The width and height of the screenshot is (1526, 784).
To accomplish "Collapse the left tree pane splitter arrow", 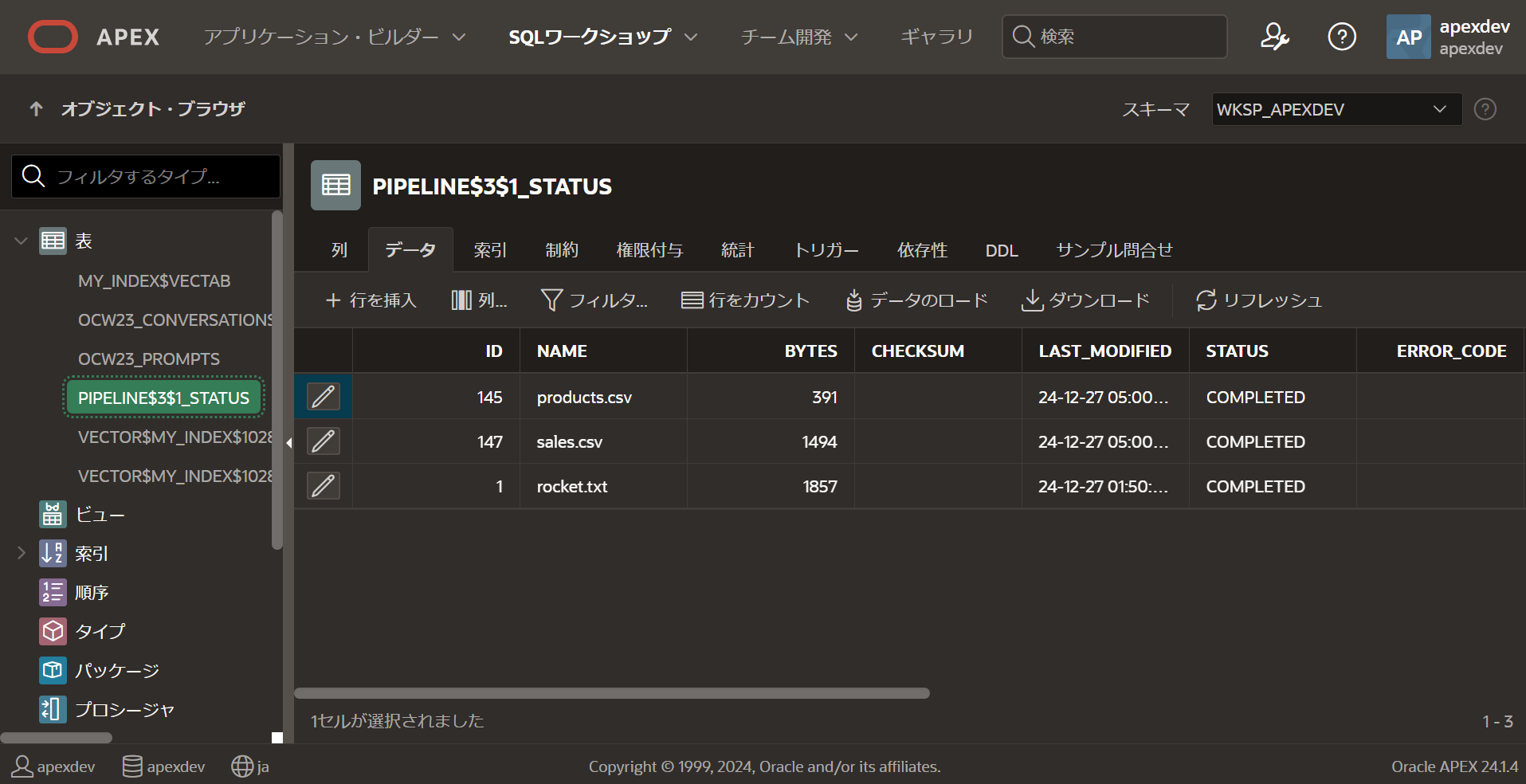I will (x=289, y=442).
